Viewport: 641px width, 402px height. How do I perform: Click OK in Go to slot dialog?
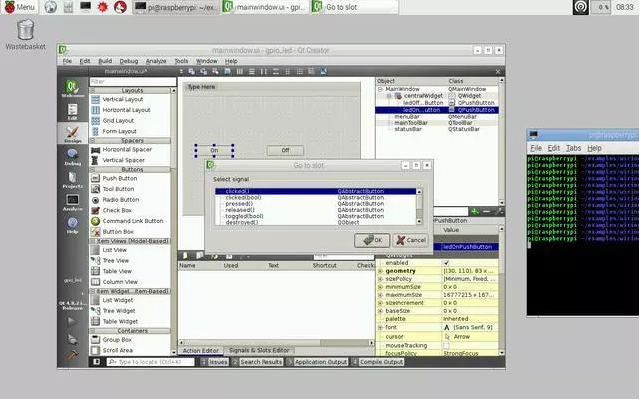(370, 240)
